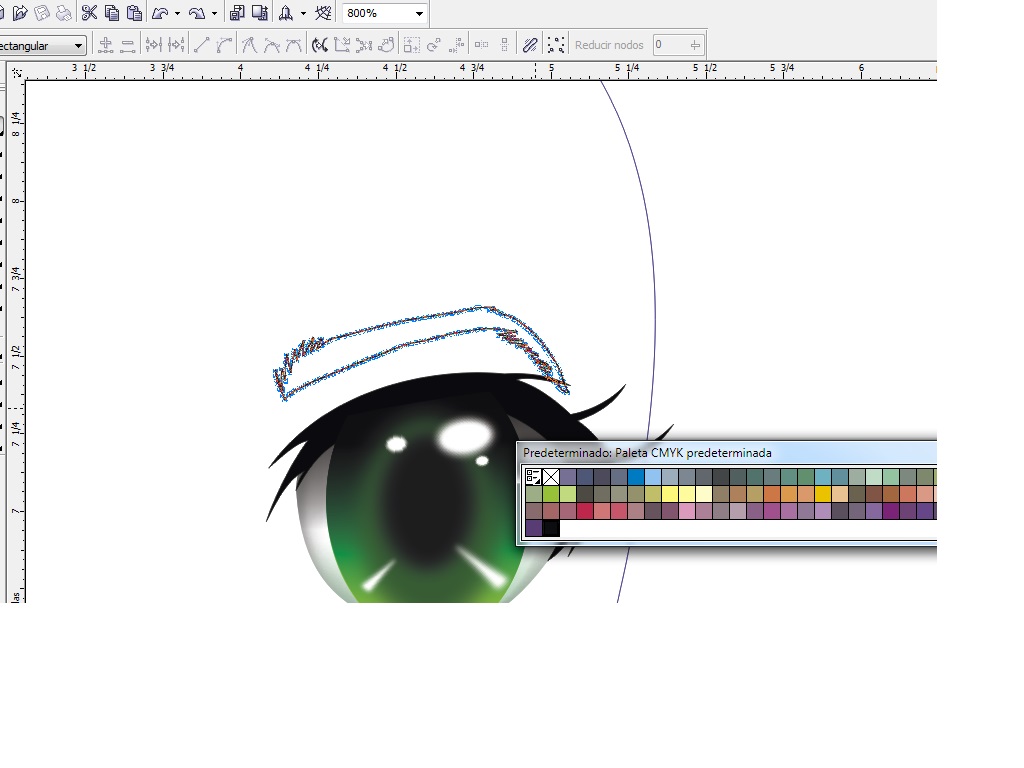The image size is (1024, 768).
Task: Select the bright blue palette swatch
Action: point(636,477)
